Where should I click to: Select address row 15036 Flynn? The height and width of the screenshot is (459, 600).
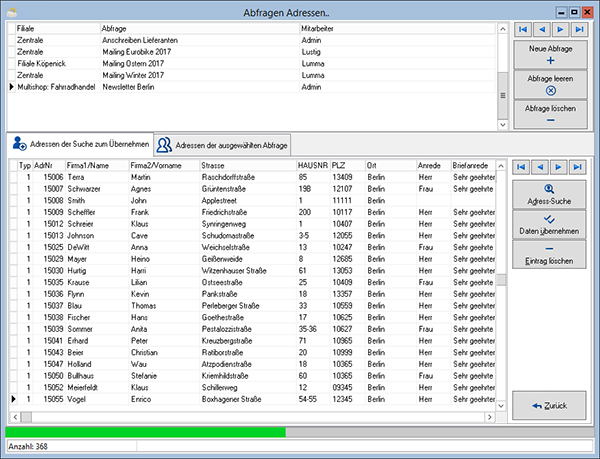(x=253, y=294)
